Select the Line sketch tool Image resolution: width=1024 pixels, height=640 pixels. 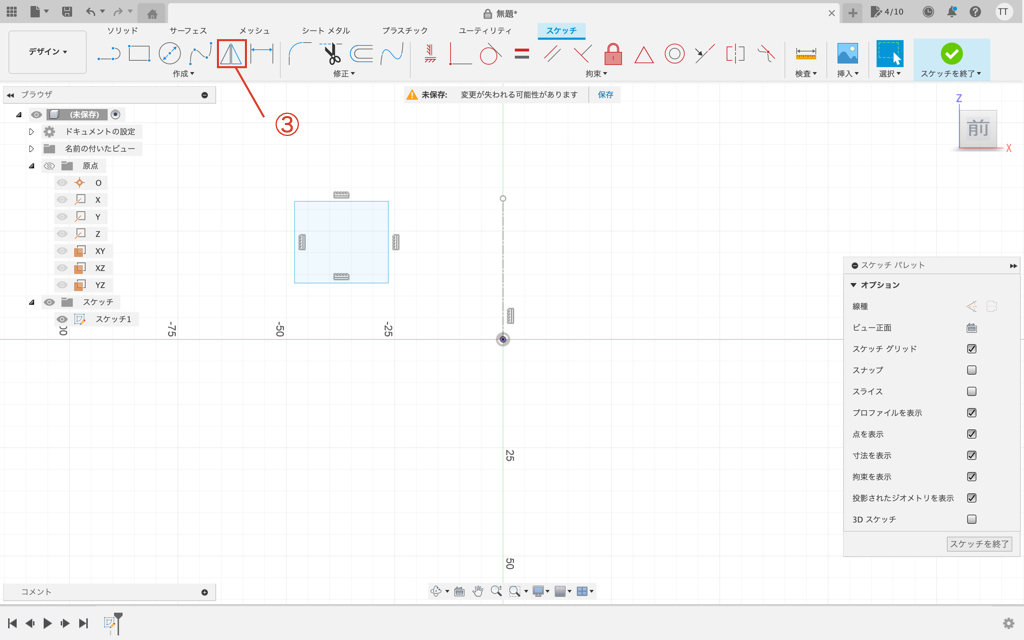pyautogui.click(x=109, y=54)
